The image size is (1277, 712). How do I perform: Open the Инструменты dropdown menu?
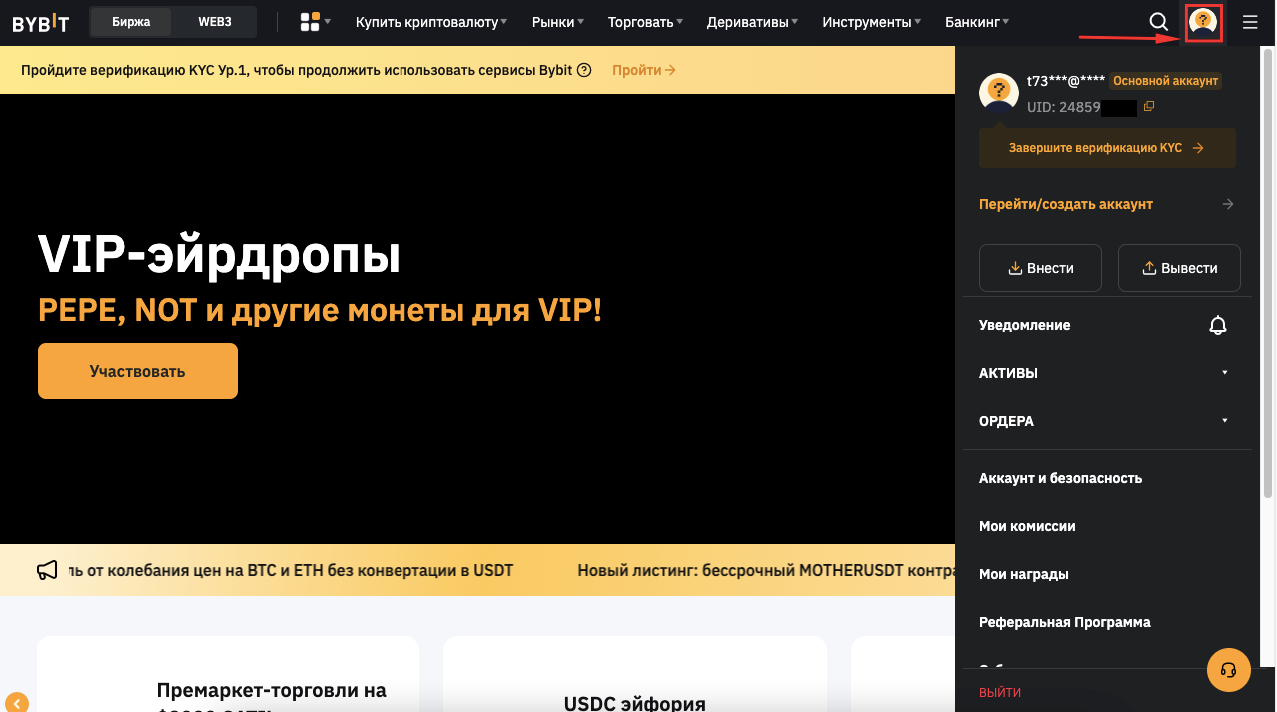coord(872,21)
